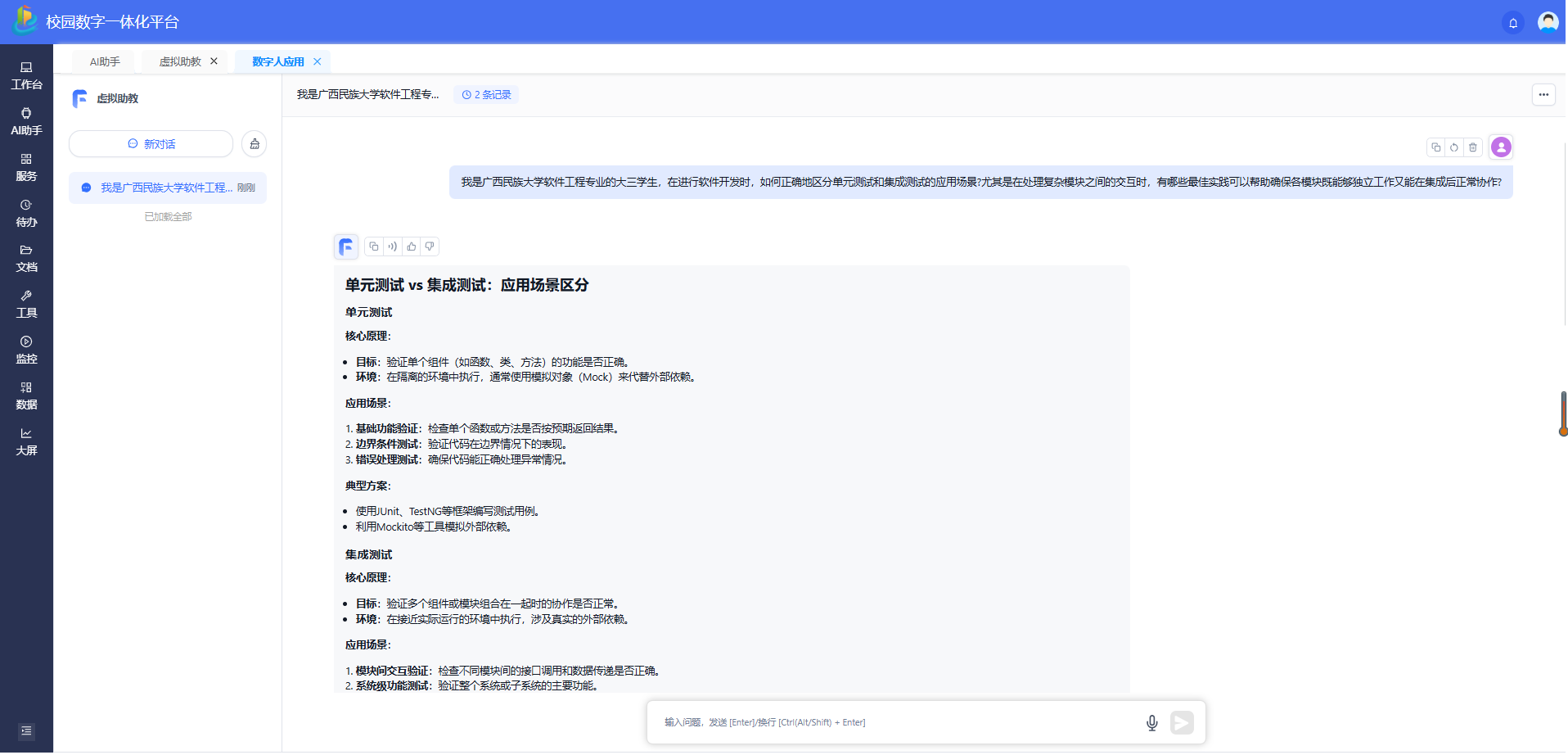Click the thumbs-up icon on the AI reply

tap(412, 246)
